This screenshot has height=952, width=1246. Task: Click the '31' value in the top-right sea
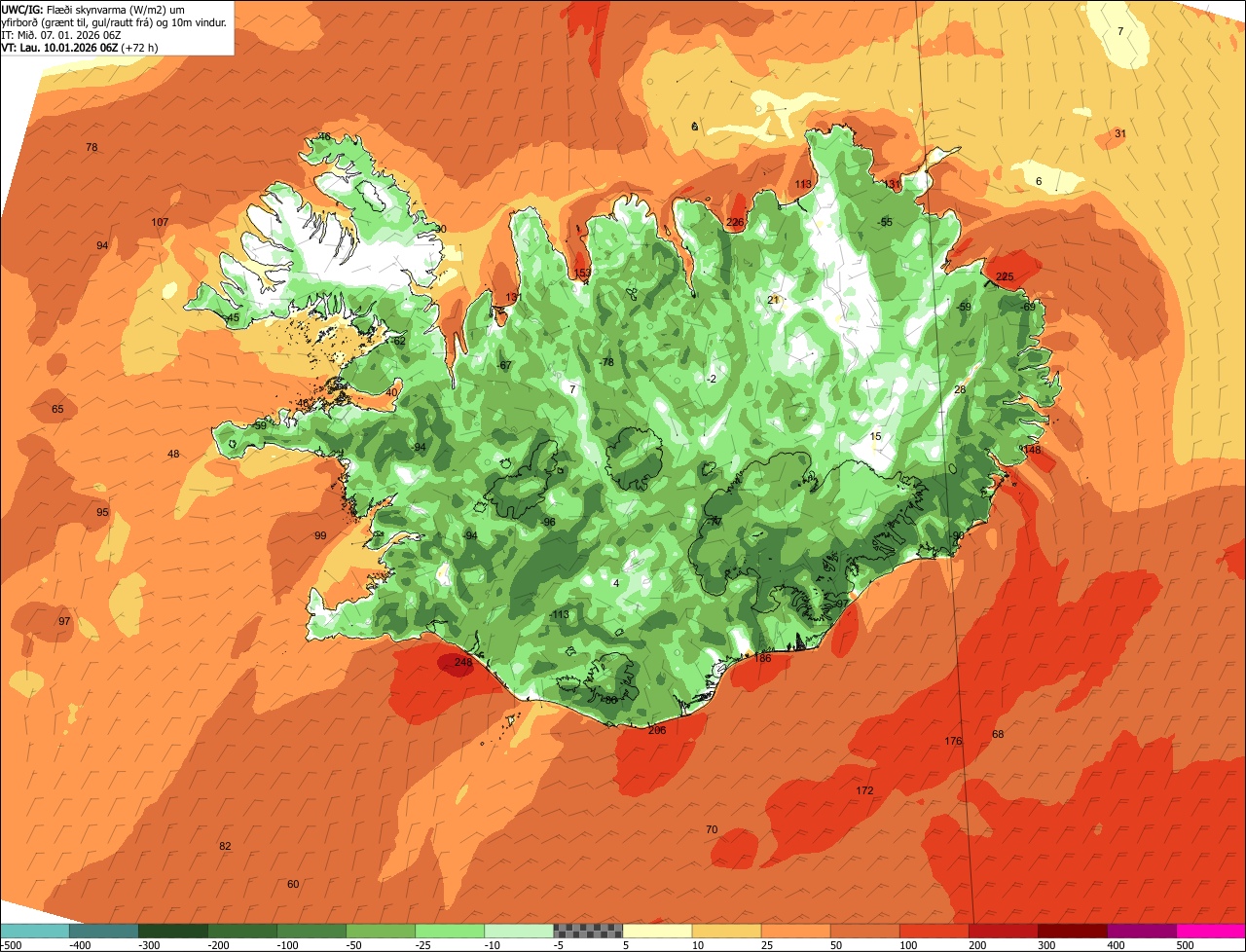(x=1120, y=134)
